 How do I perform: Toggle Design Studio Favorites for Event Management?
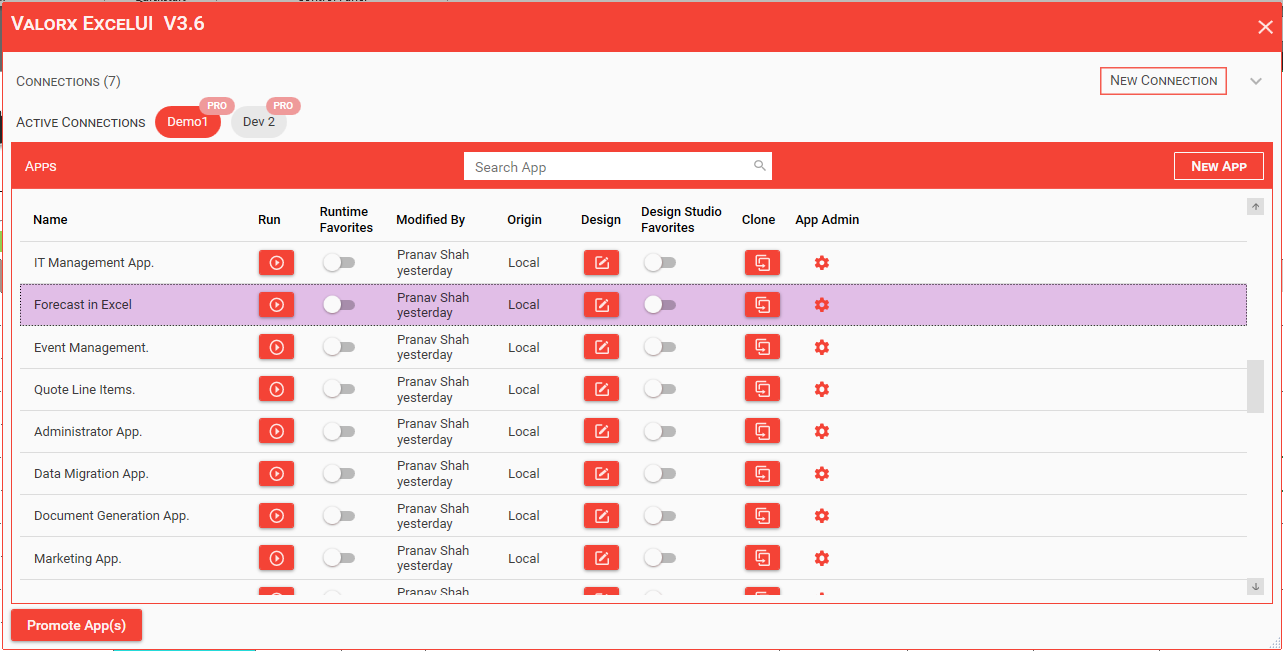[x=659, y=347]
